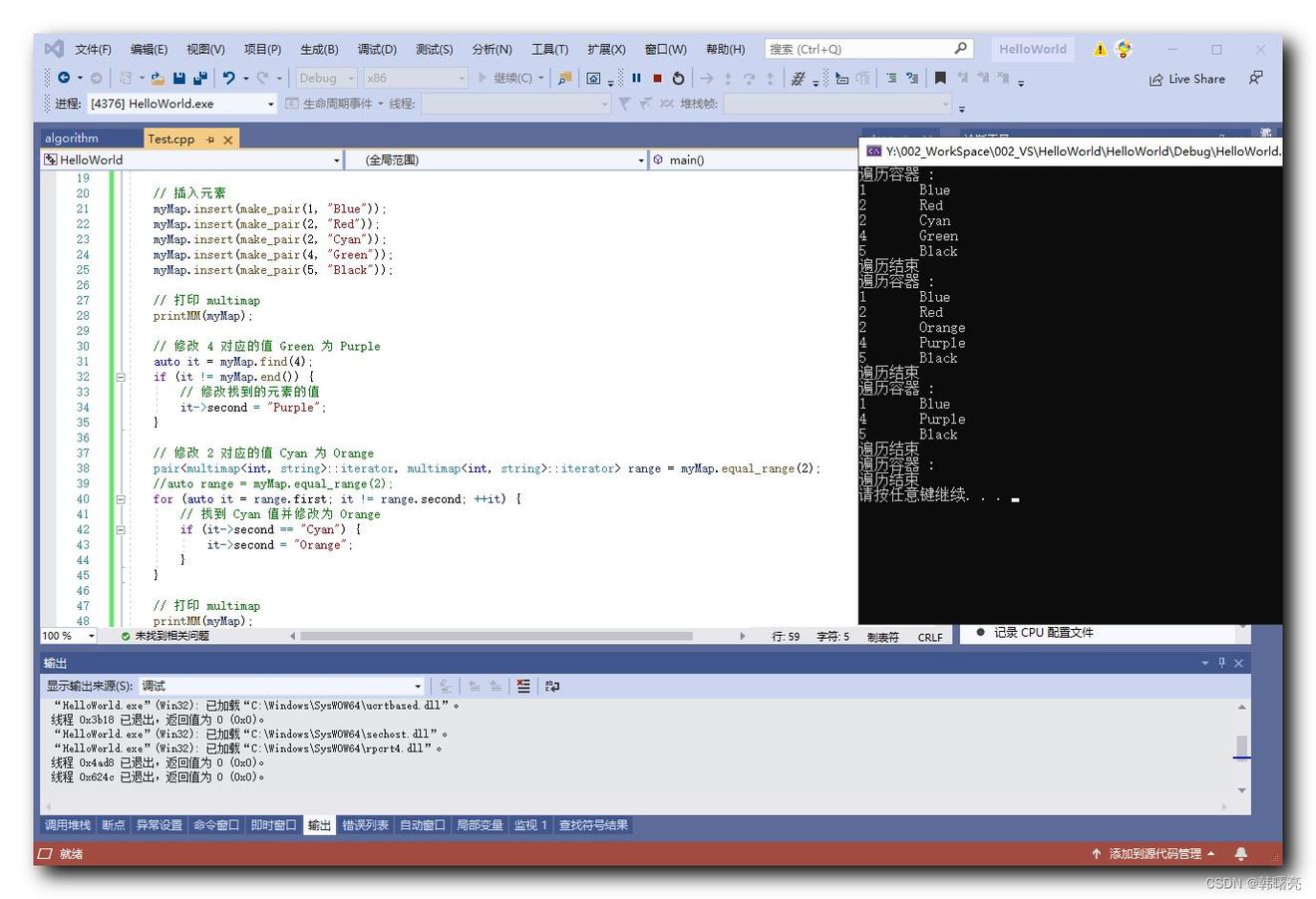The width and height of the screenshot is (1316, 899).
Task: Open the global scope (全局范围) dropdown
Action: point(496,159)
